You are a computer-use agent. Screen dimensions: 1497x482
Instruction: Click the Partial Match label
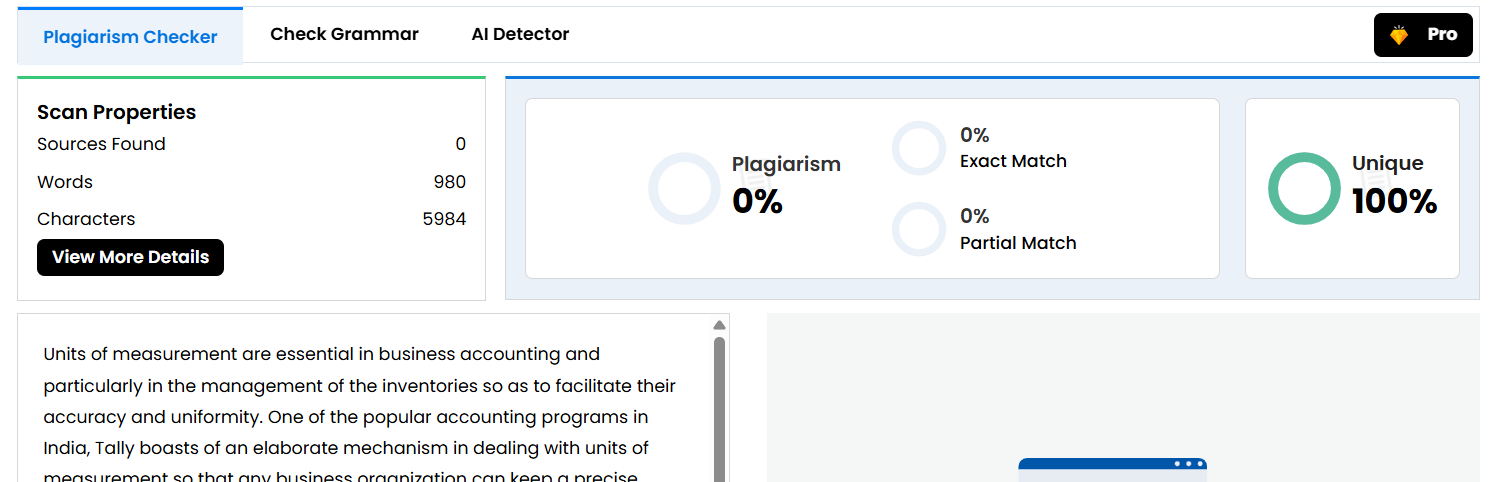coord(1018,243)
